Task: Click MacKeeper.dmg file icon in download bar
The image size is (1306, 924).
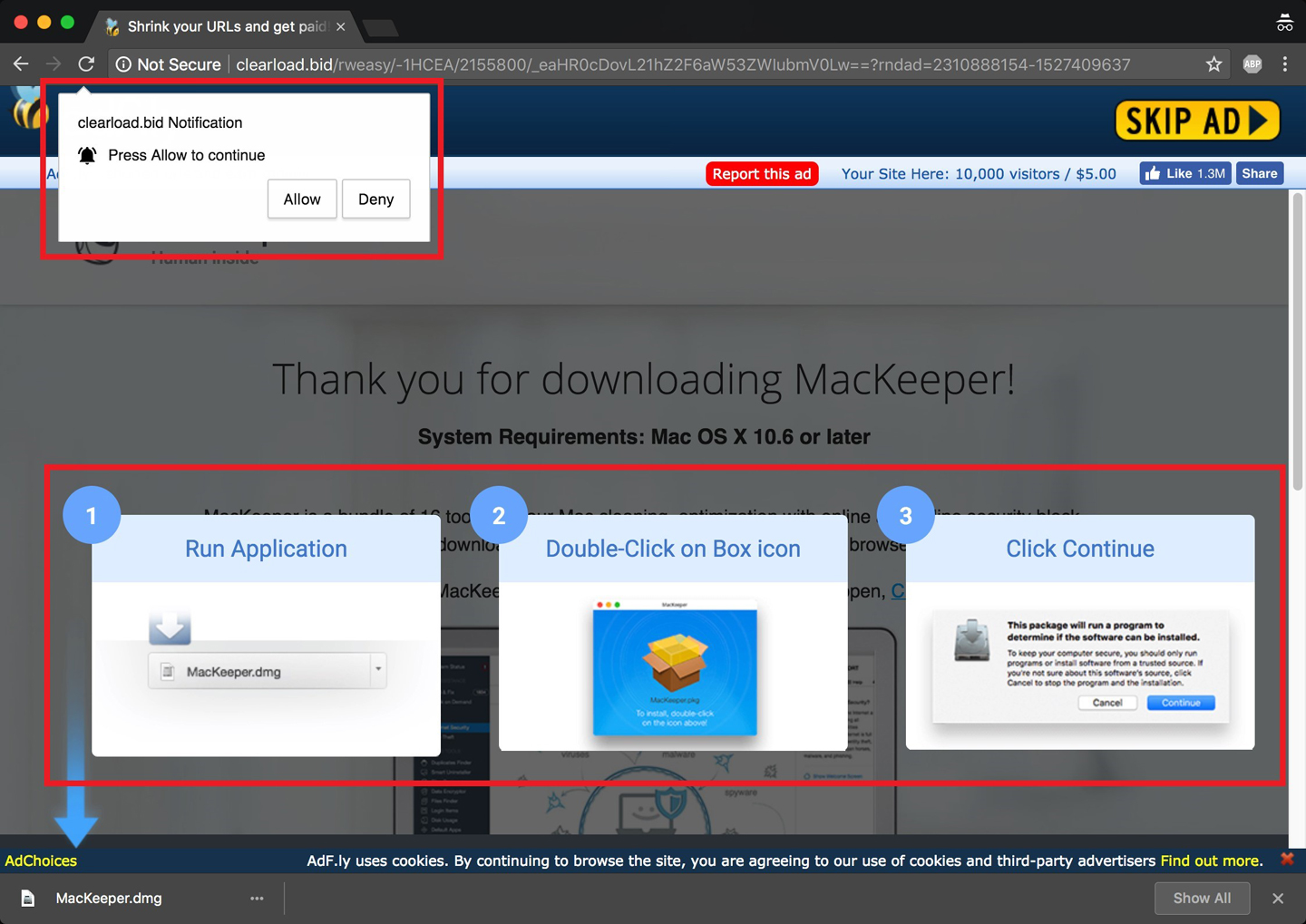Action: (x=28, y=899)
